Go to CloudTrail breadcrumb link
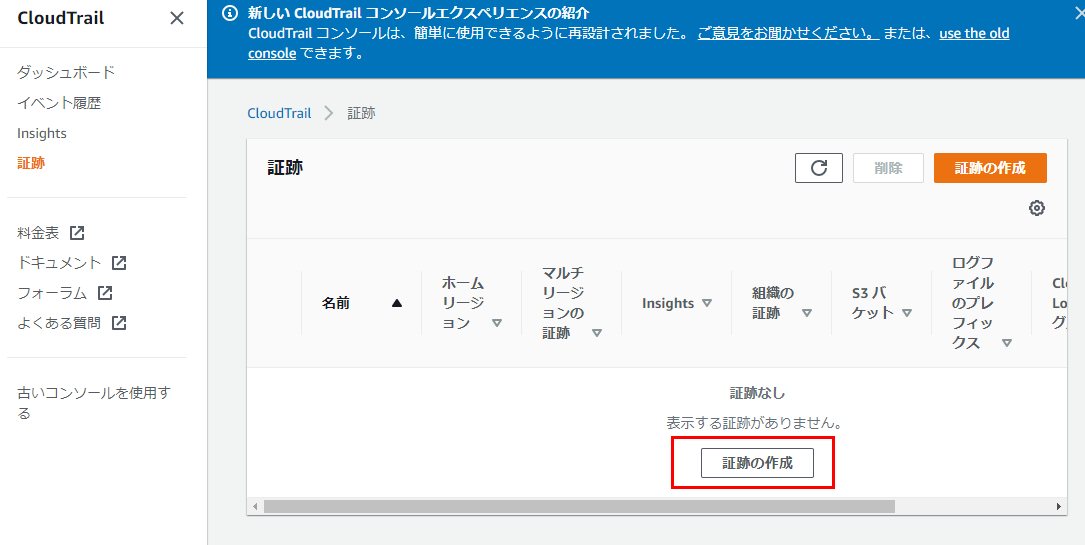Image resolution: width=1085 pixels, height=545 pixels. [279, 113]
